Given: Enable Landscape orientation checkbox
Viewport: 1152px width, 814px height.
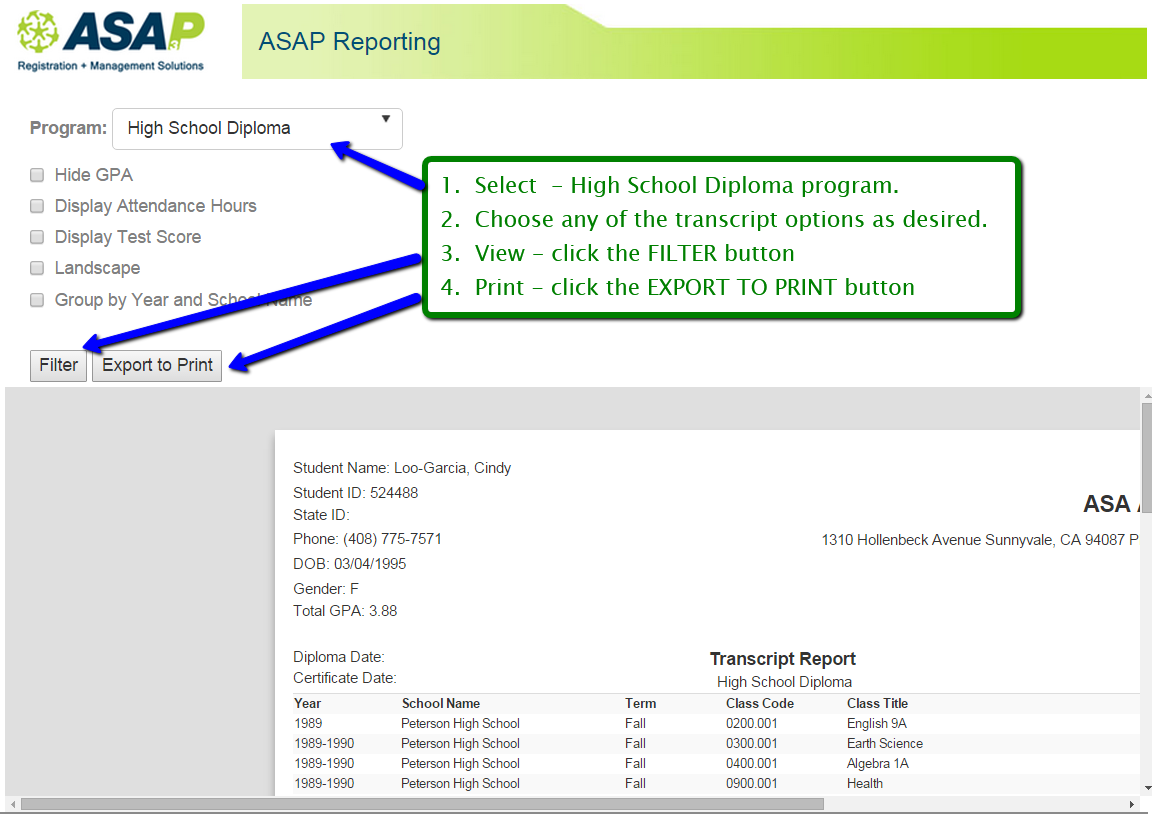Looking at the screenshot, I should (x=37, y=268).
